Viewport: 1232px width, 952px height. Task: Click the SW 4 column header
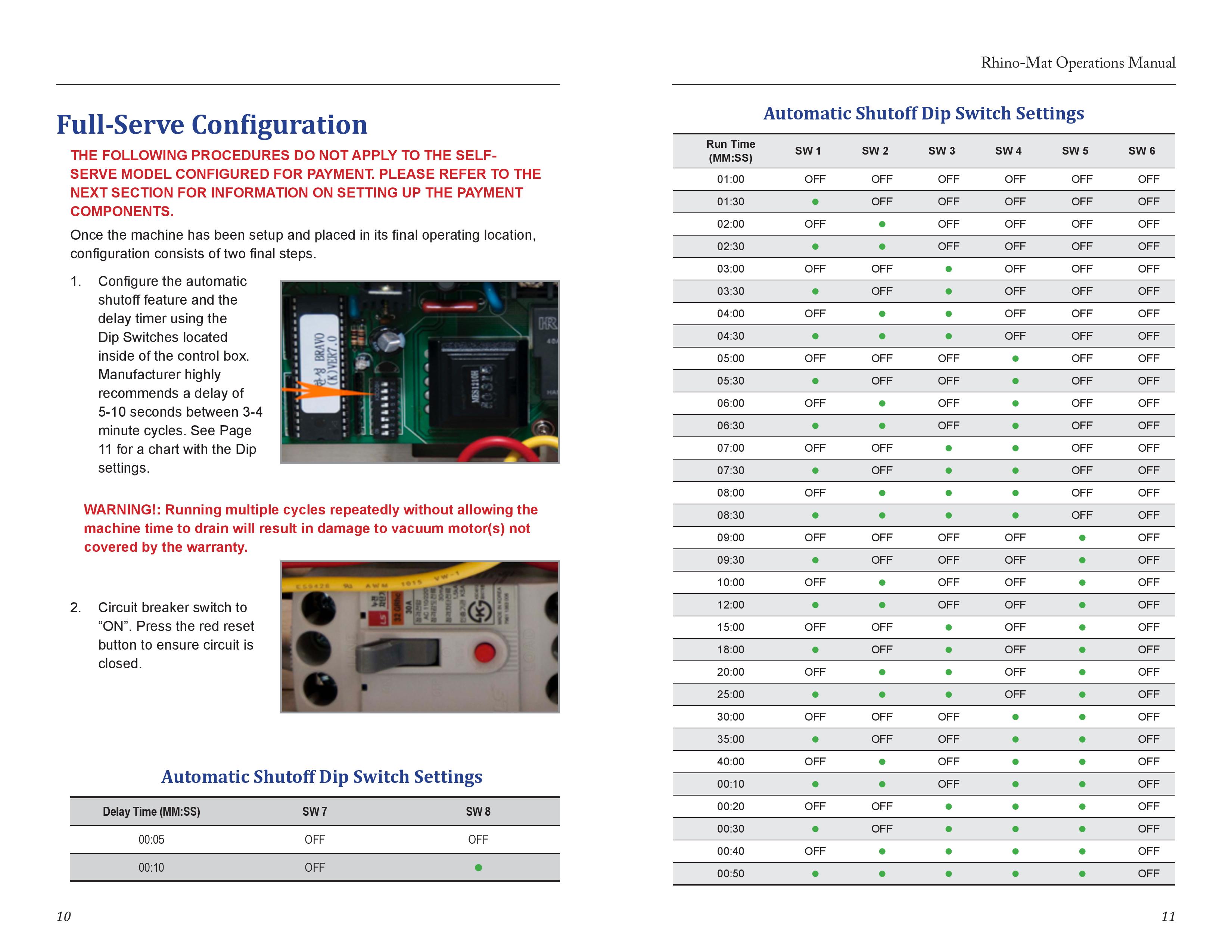tap(1008, 151)
